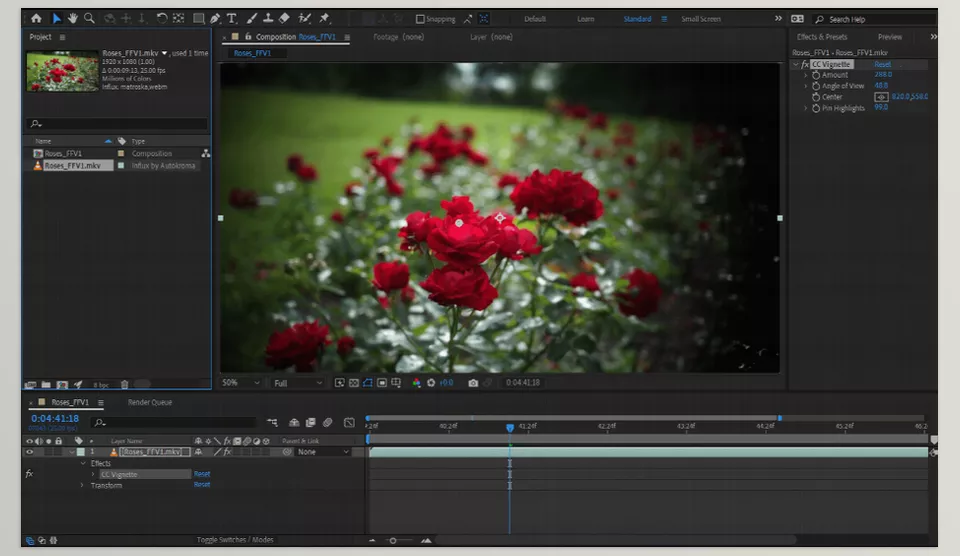Select the Zoom magnifier tool
The width and height of the screenshot is (960, 556).
click(x=89, y=18)
